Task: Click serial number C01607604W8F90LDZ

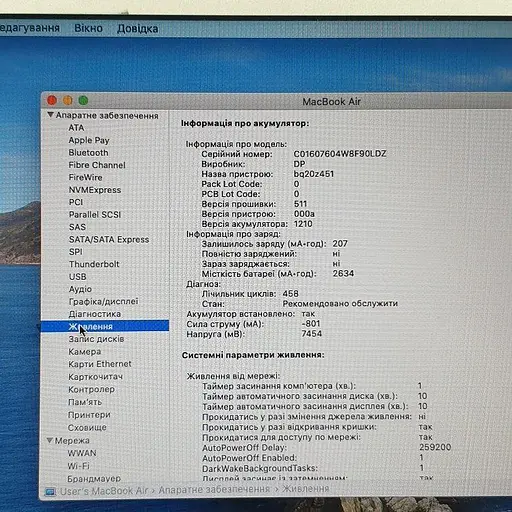Action: click(x=340, y=154)
